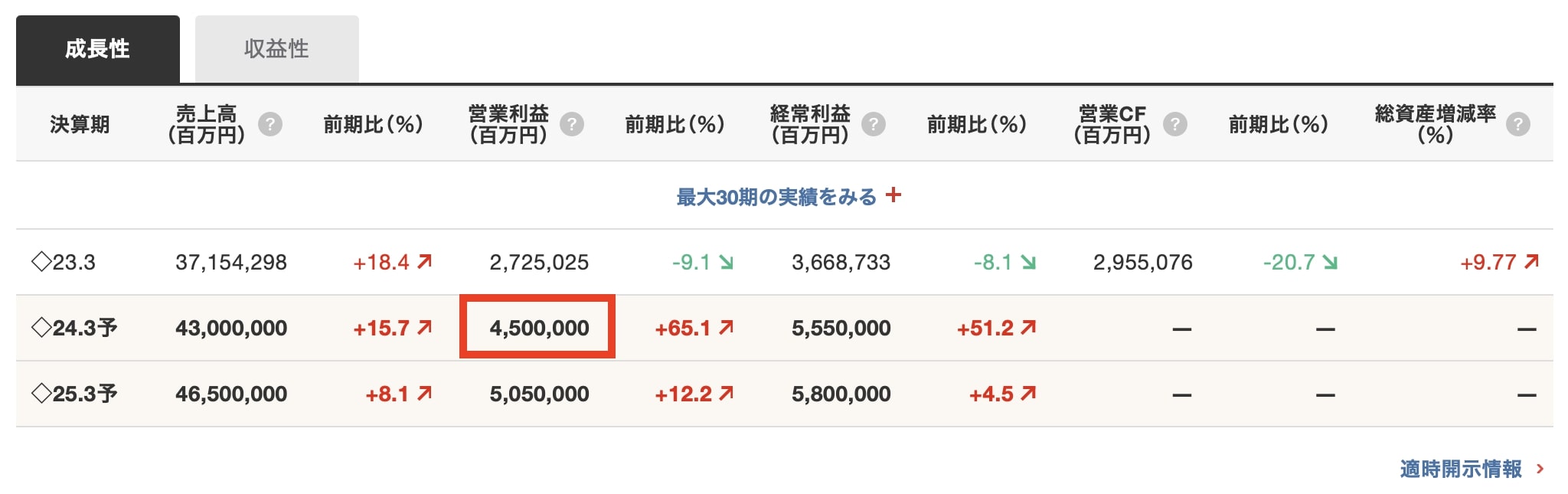Image resolution: width=1568 pixels, height=494 pixels.
Task: Open help icon next to 総資産増減率
Action: (x=1517, y=124)
